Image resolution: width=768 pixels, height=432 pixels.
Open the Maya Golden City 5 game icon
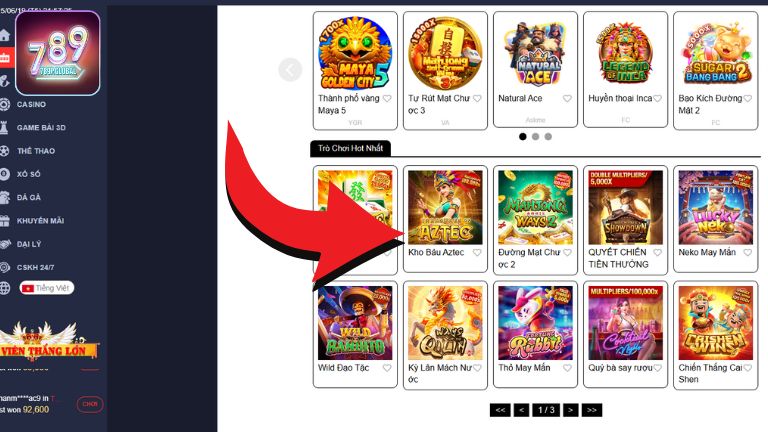(355, 53)
